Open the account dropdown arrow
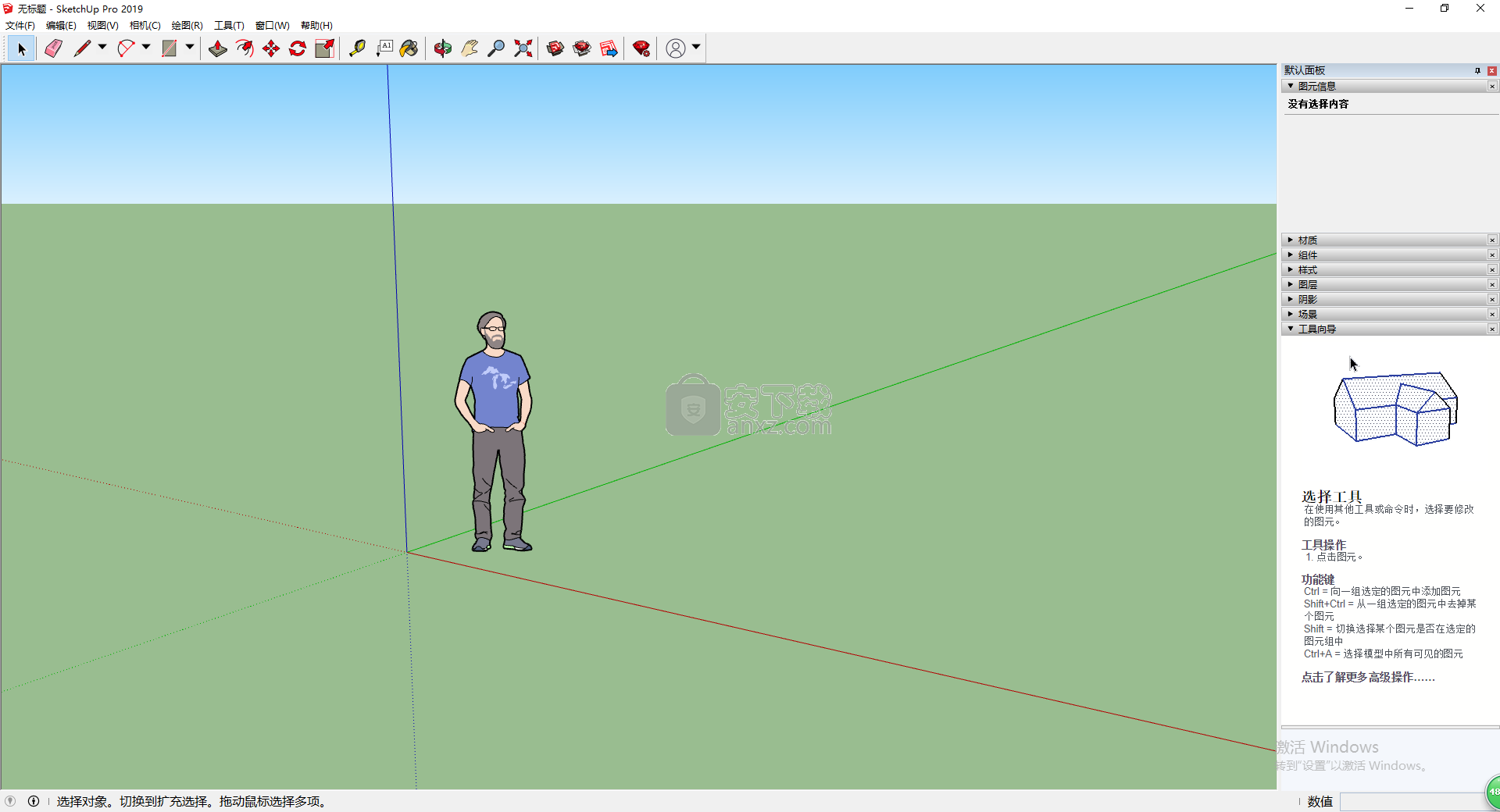The height and width of the screenshot is (812, 1500). tap(696, 48)
